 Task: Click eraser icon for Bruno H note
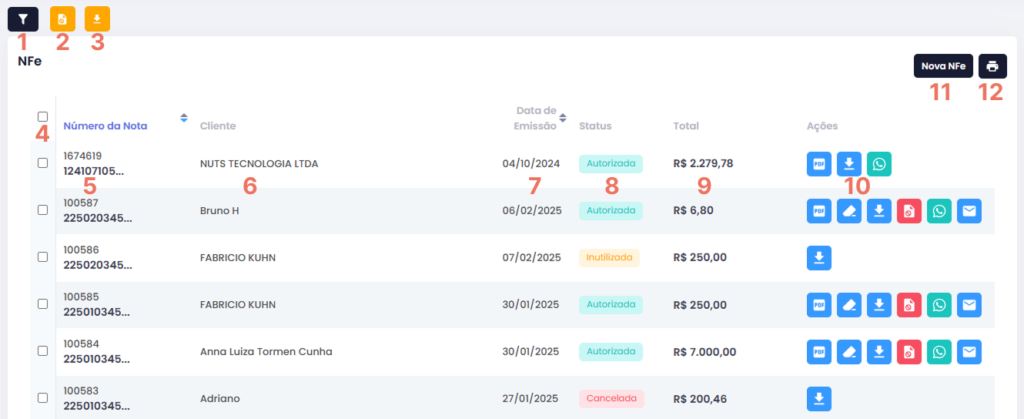click(849, 210)
